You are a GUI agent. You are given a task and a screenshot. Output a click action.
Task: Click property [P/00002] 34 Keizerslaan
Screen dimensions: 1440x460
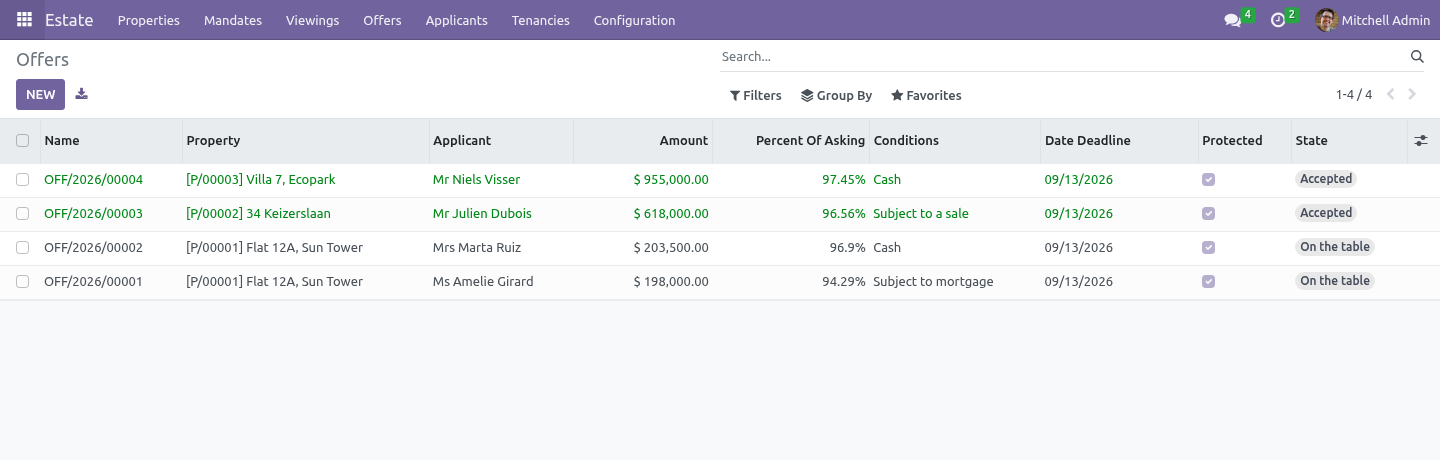[x=258, y=214]
